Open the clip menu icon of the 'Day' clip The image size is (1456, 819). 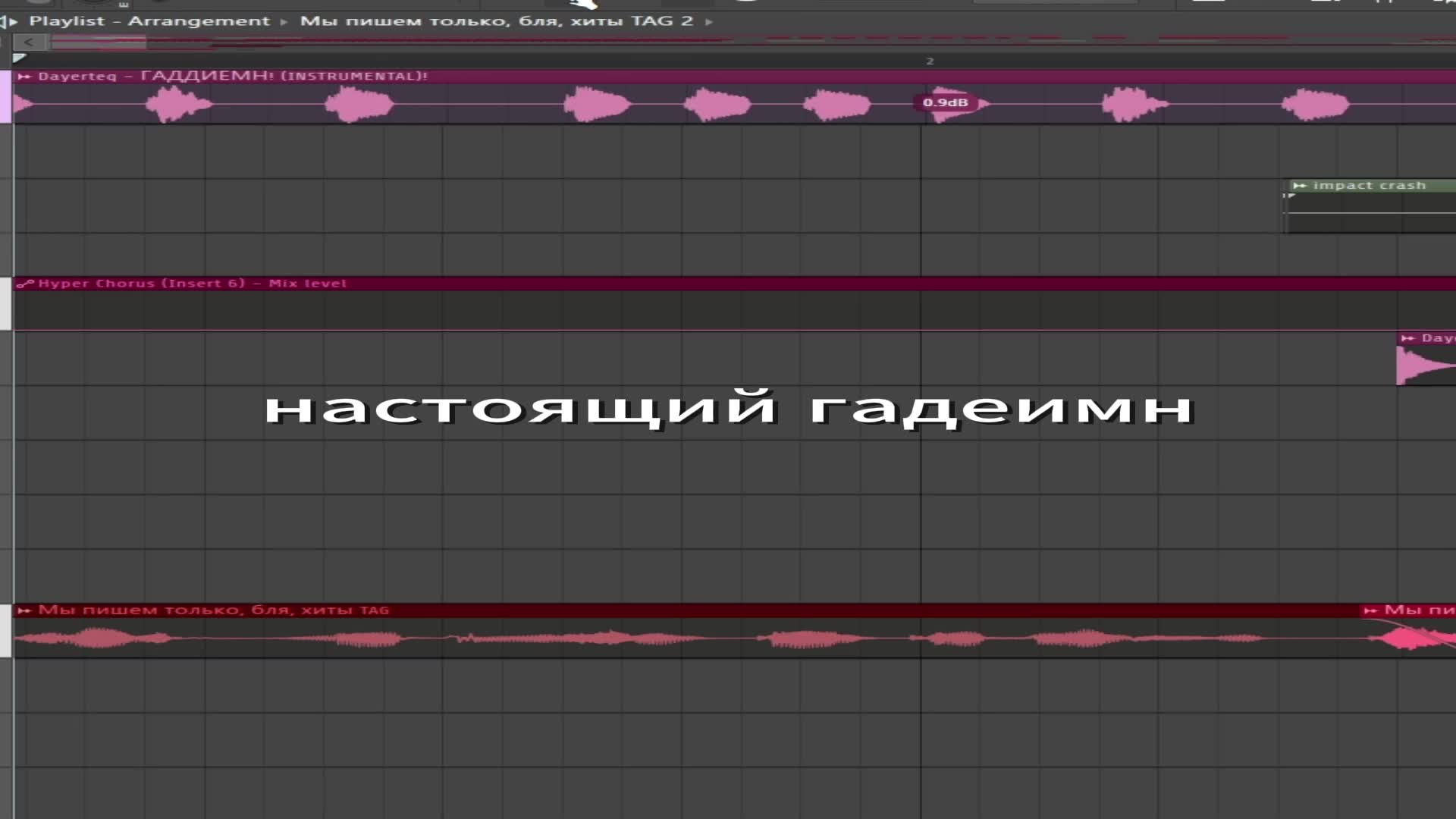[x=1408, y=338]
